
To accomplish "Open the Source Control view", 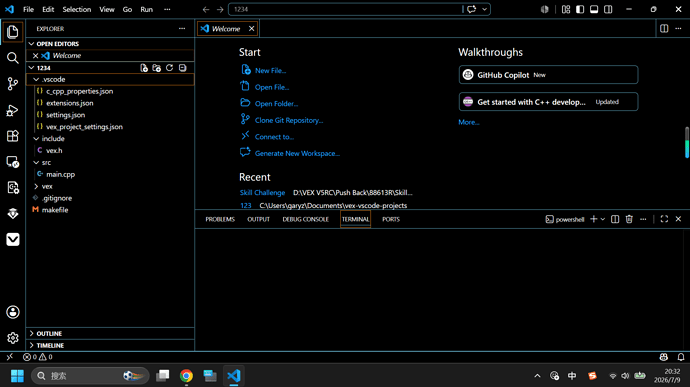I will coord(13,84).
